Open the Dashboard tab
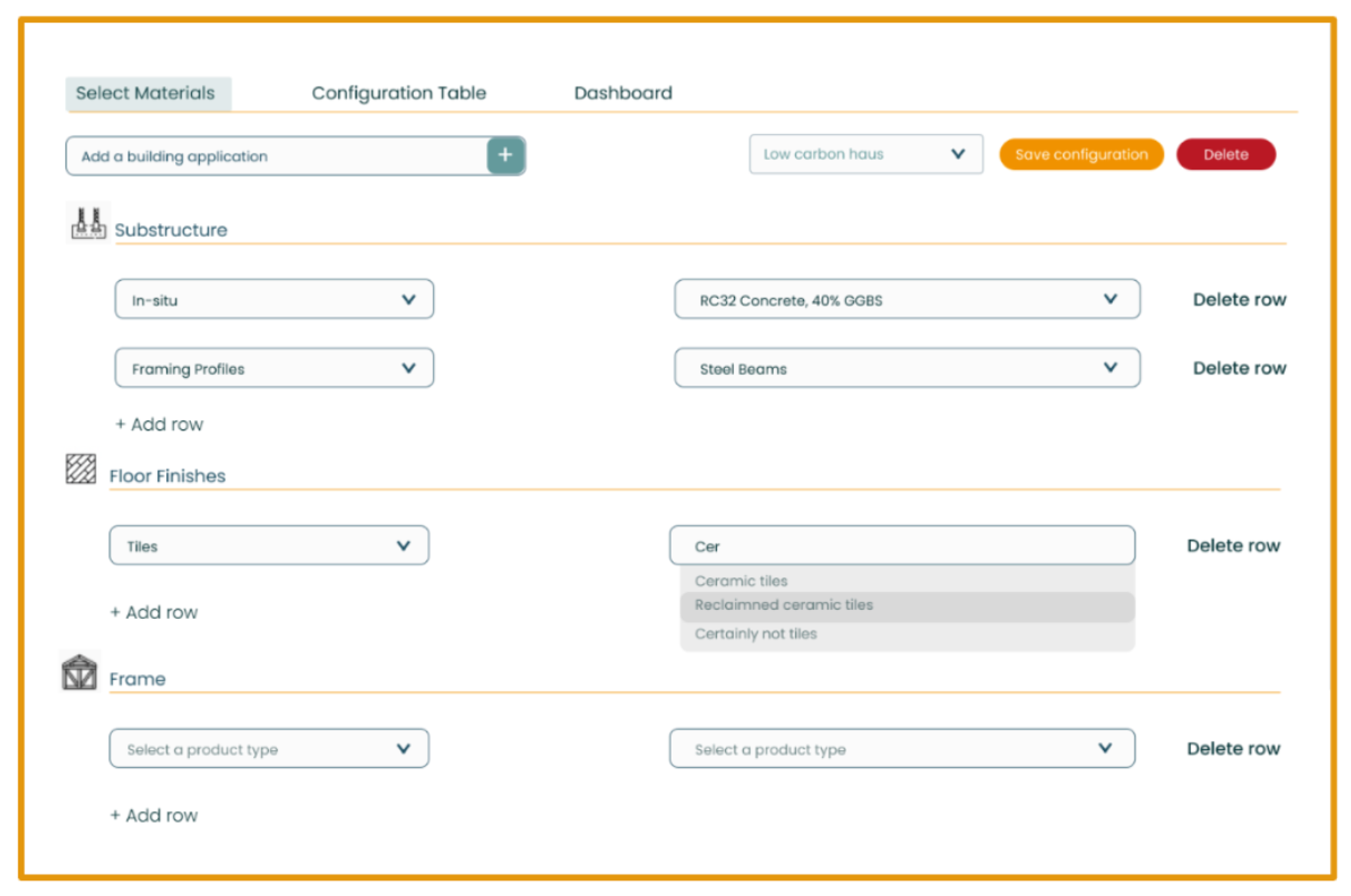The width and height of the screenshot is (1351, 896). point(623,93)
